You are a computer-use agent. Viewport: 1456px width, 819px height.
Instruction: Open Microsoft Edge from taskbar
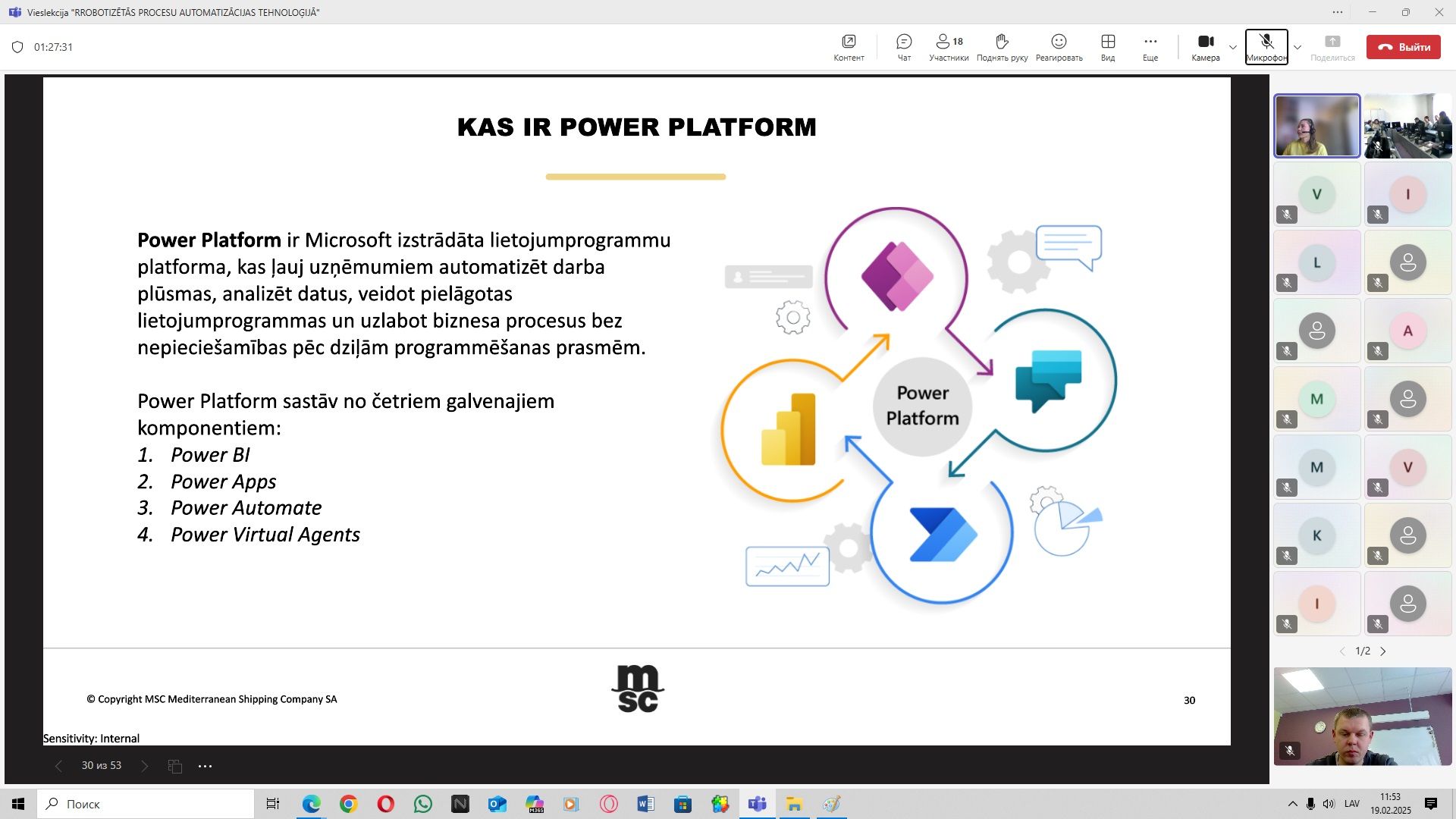(x=311, y=804)
